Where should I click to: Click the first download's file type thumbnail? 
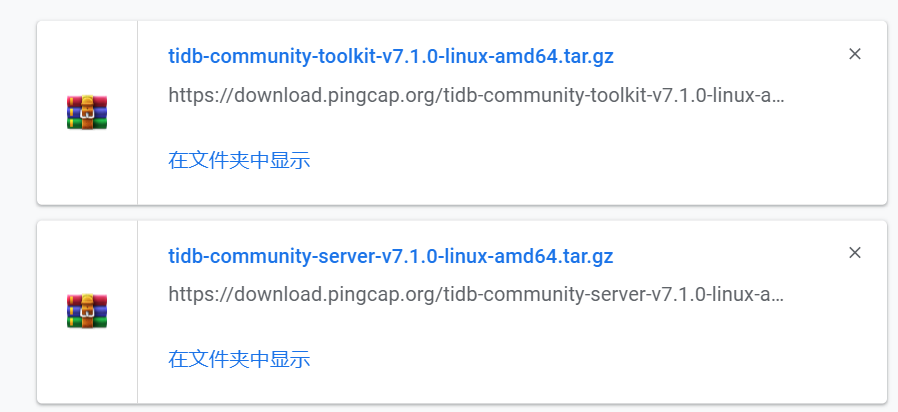click(87, 112)
